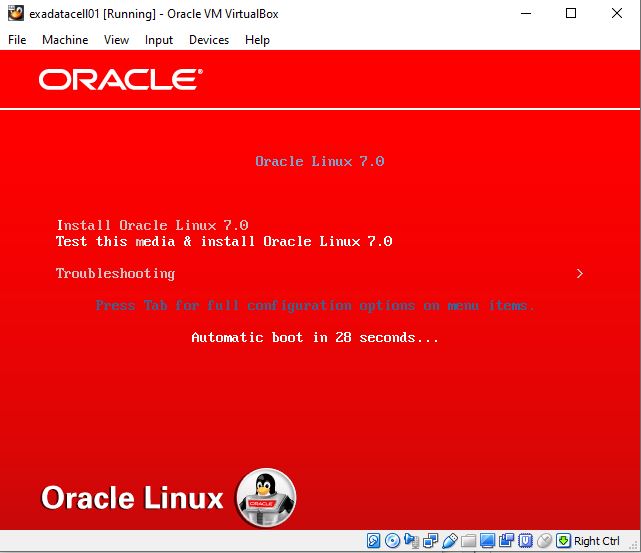The height and width of the screenshot is (553, 641).
Task: Click the Oracle Linux 7.0 heading
Action: [320, 161]
